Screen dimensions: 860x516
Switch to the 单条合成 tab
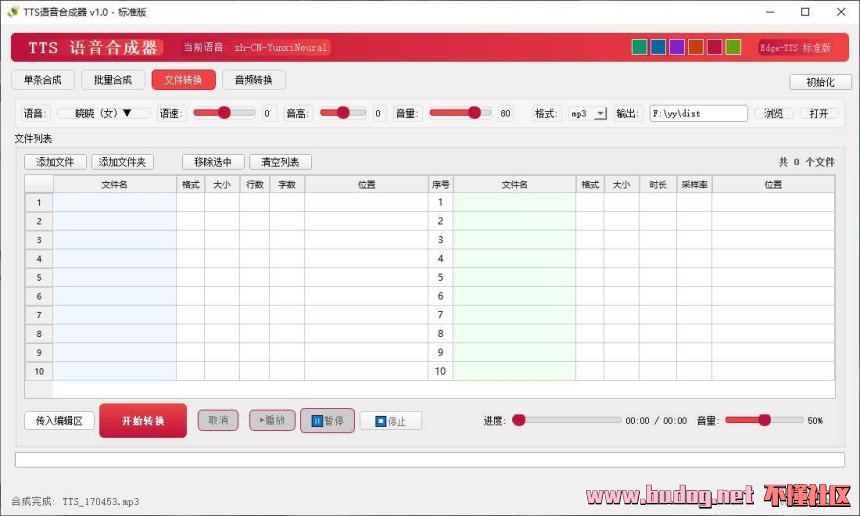coord(43,80)
